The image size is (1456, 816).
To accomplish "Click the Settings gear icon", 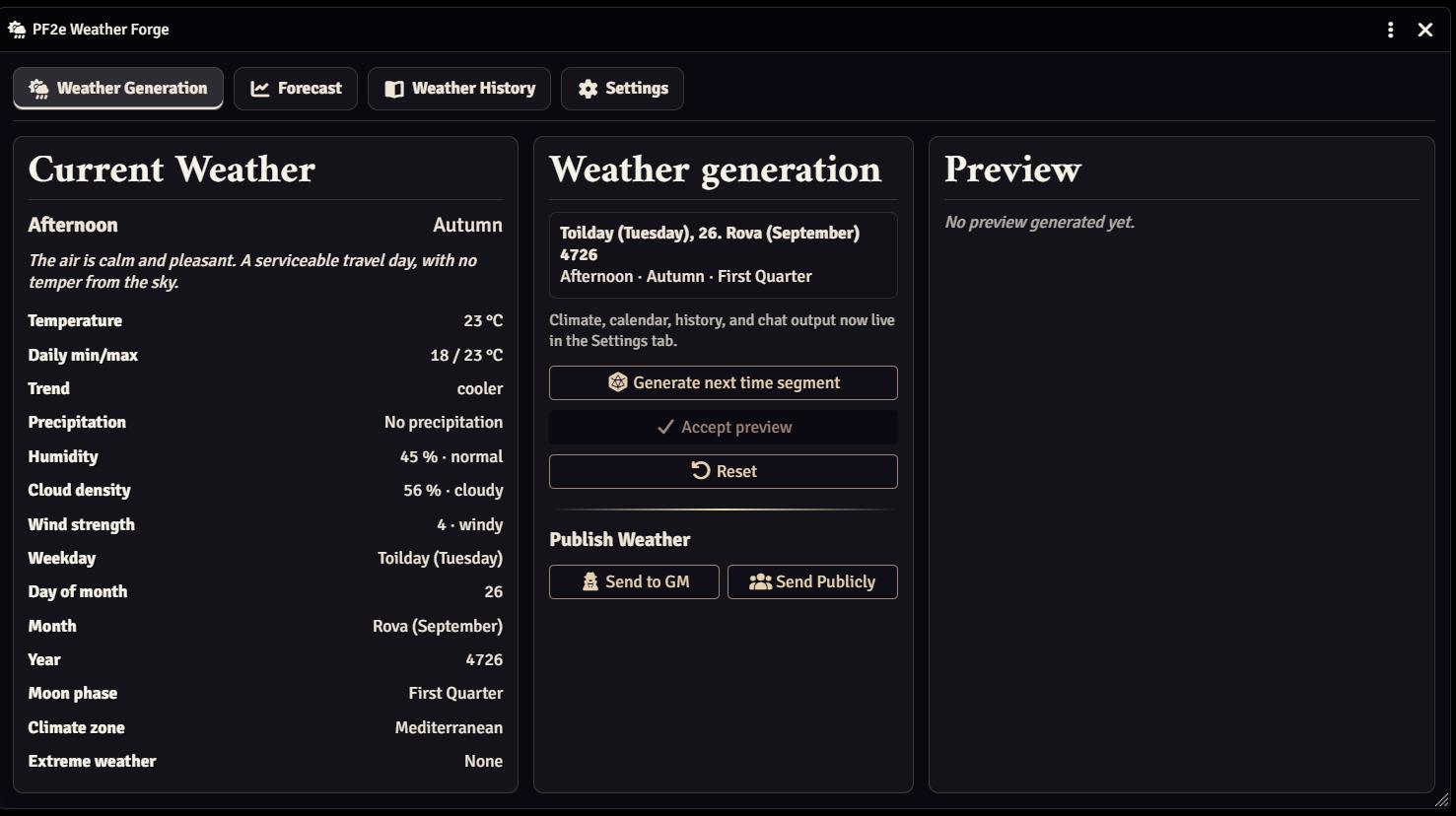I will tap(589, 89).
